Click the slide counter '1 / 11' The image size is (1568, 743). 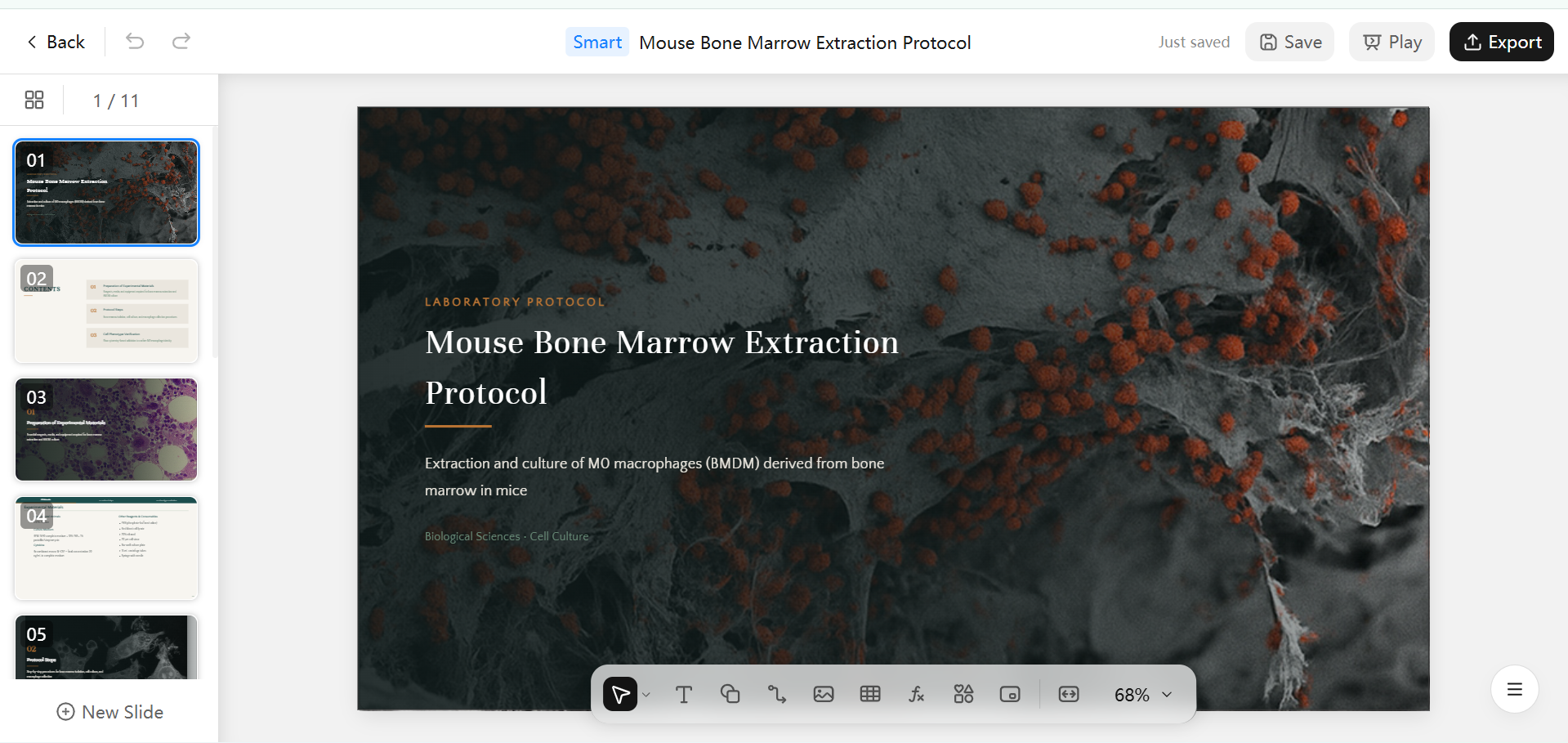[116, 101]
